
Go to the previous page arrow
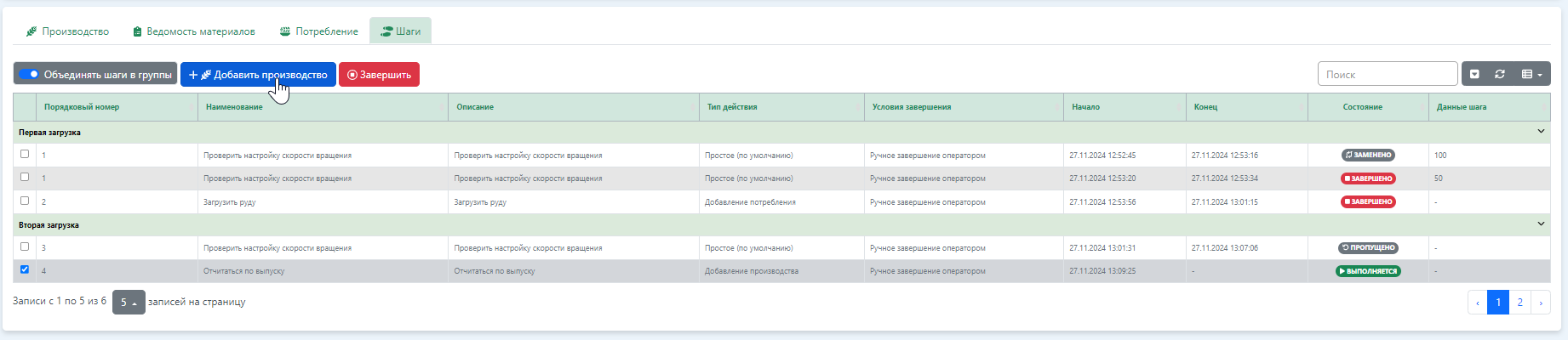[x=1477, y=303]
